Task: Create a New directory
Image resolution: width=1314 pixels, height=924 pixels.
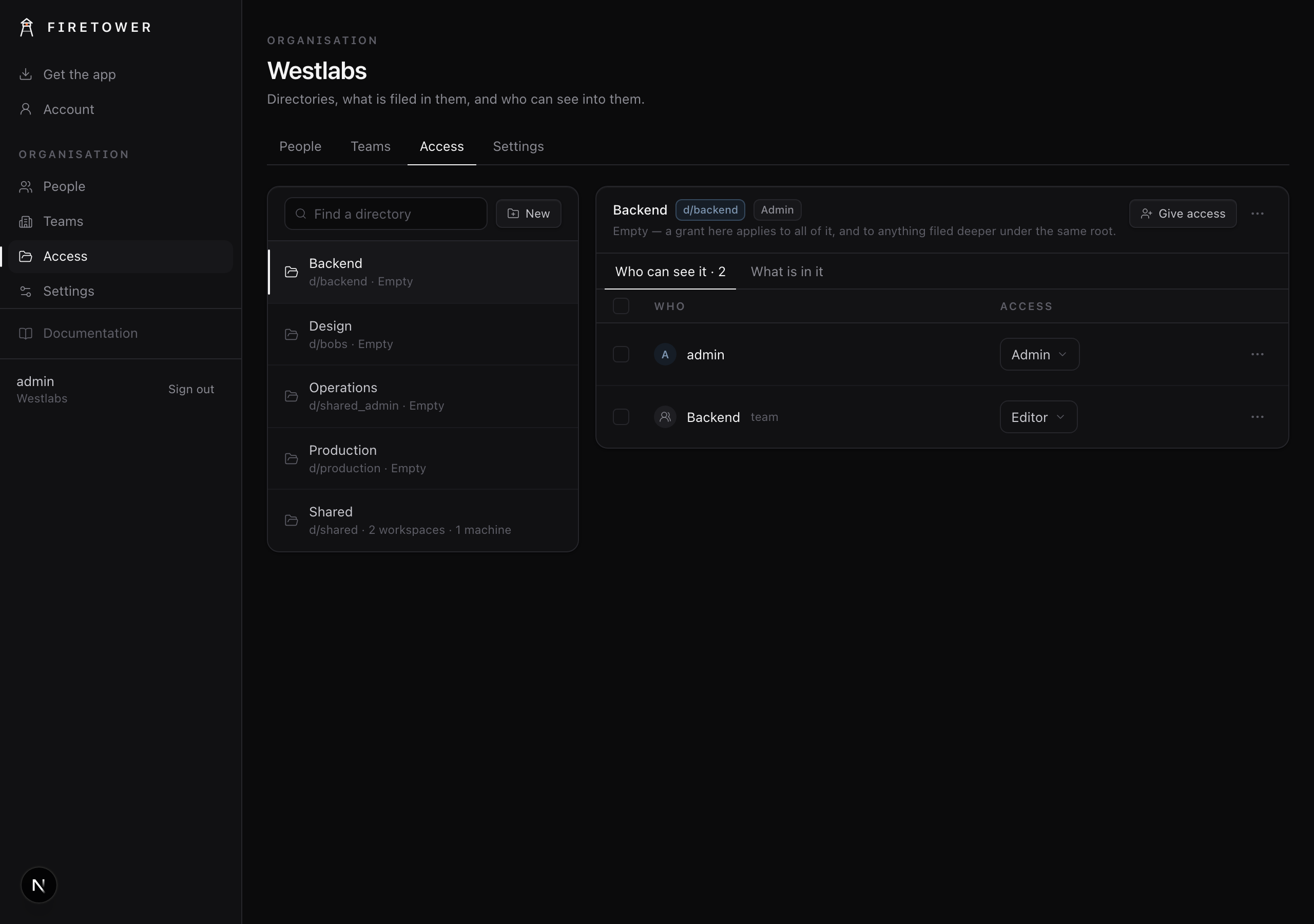Action: [x=528, y=214]
